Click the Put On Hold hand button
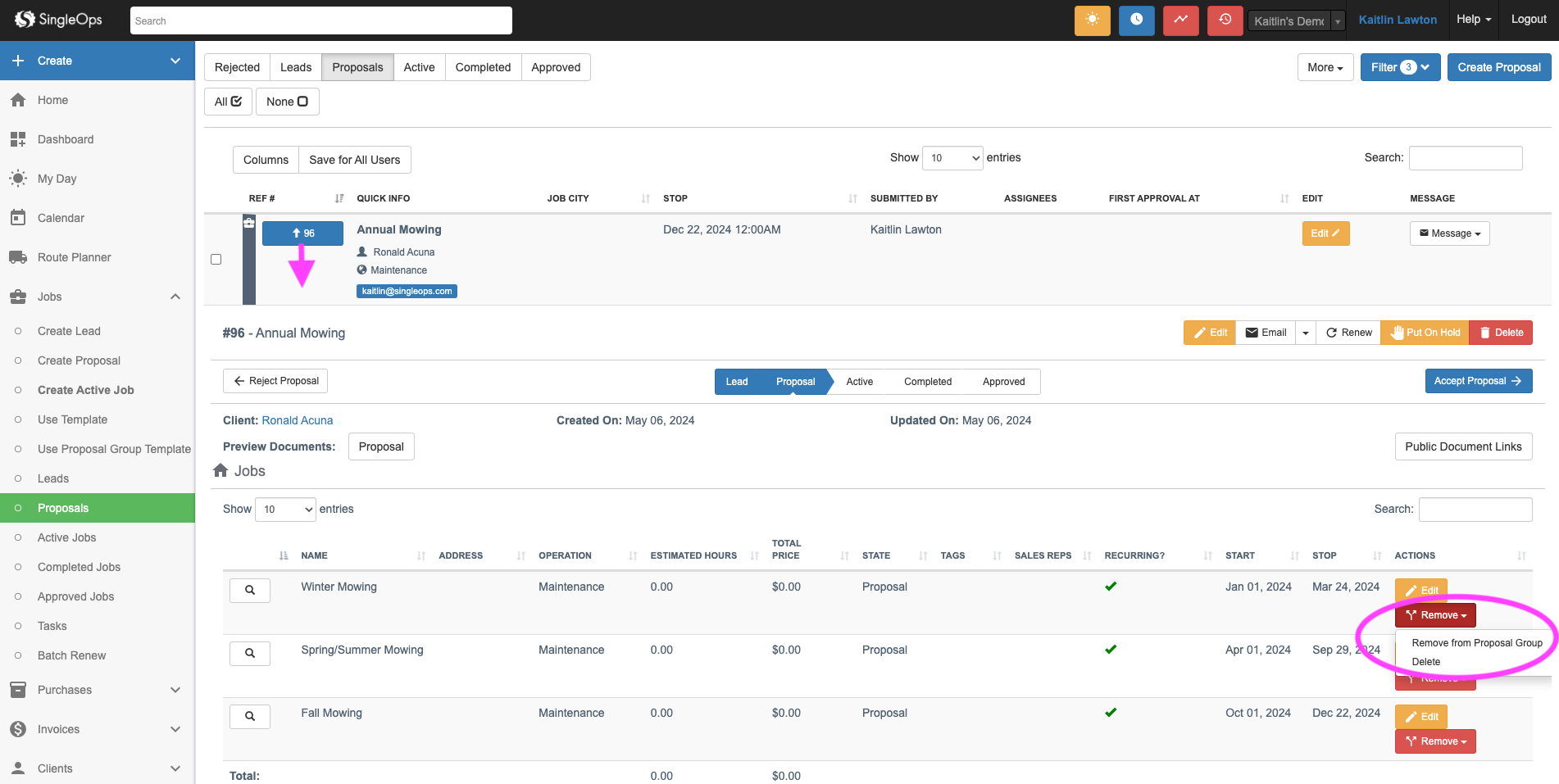 pyautogui.click(x=1425, y=333)
